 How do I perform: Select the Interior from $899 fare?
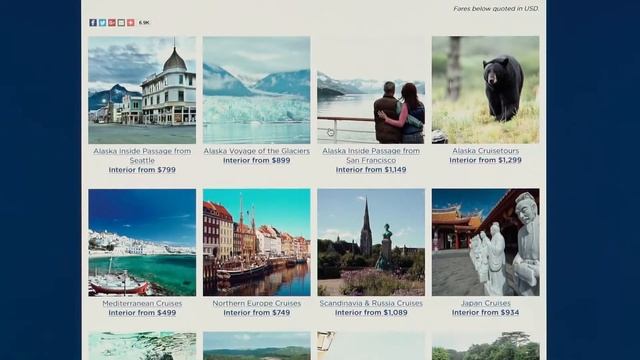coord(257,160)
